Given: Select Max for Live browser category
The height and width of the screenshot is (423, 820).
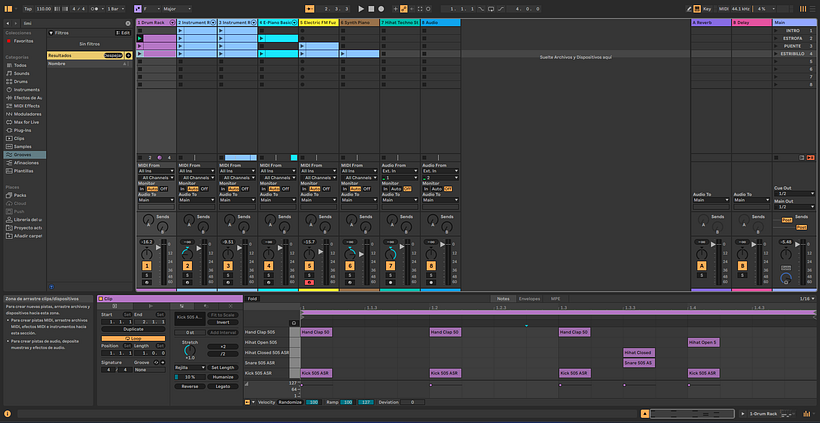Looking at the screenshot, I should coord(27,121).
